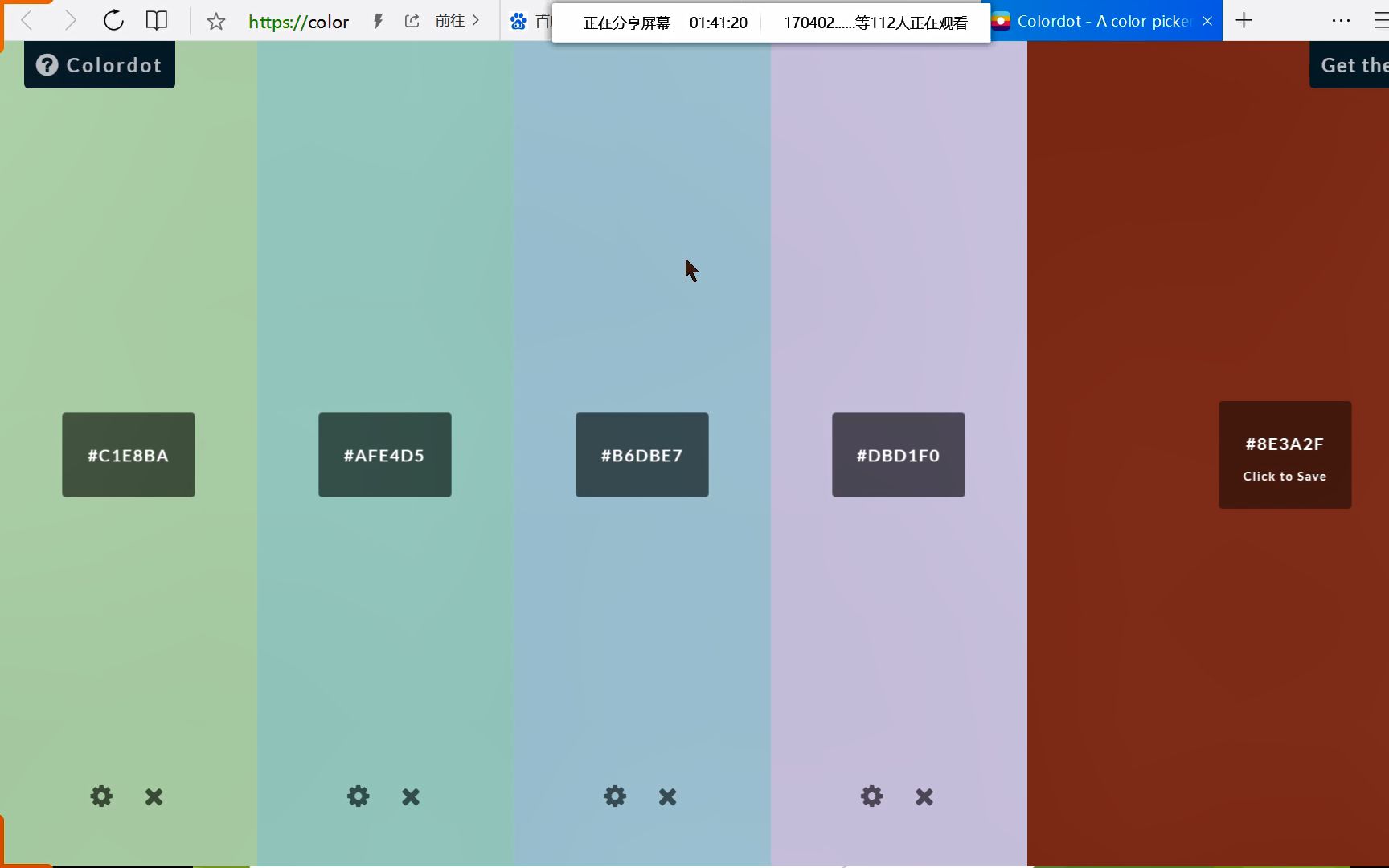The height and width of the screenshot is (868, 1389).
Task: Open settings gear under the #B6DBE7 blue column
Action: (614, 796)
